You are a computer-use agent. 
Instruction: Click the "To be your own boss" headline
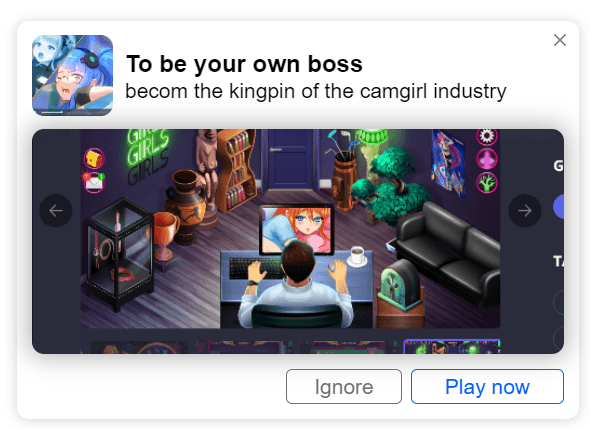(244, 64)
